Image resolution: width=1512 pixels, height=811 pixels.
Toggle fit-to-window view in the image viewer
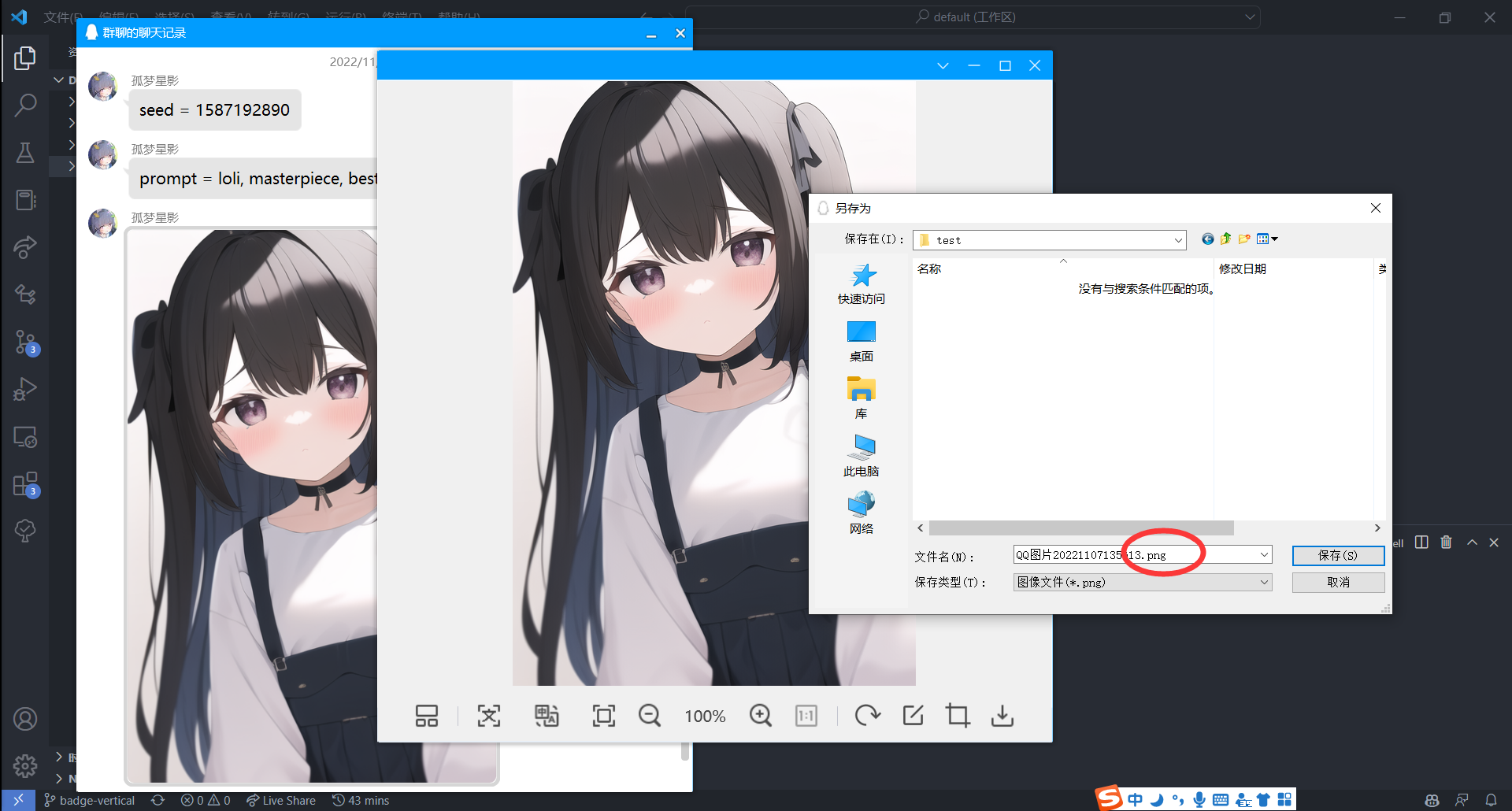pos(603,715)
